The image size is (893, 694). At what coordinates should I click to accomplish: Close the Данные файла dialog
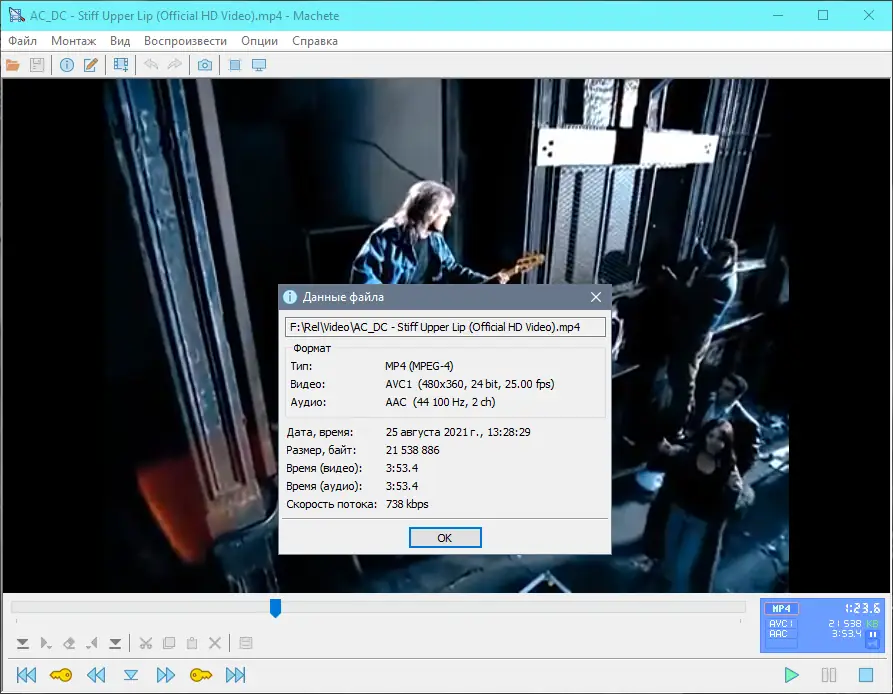596,297
